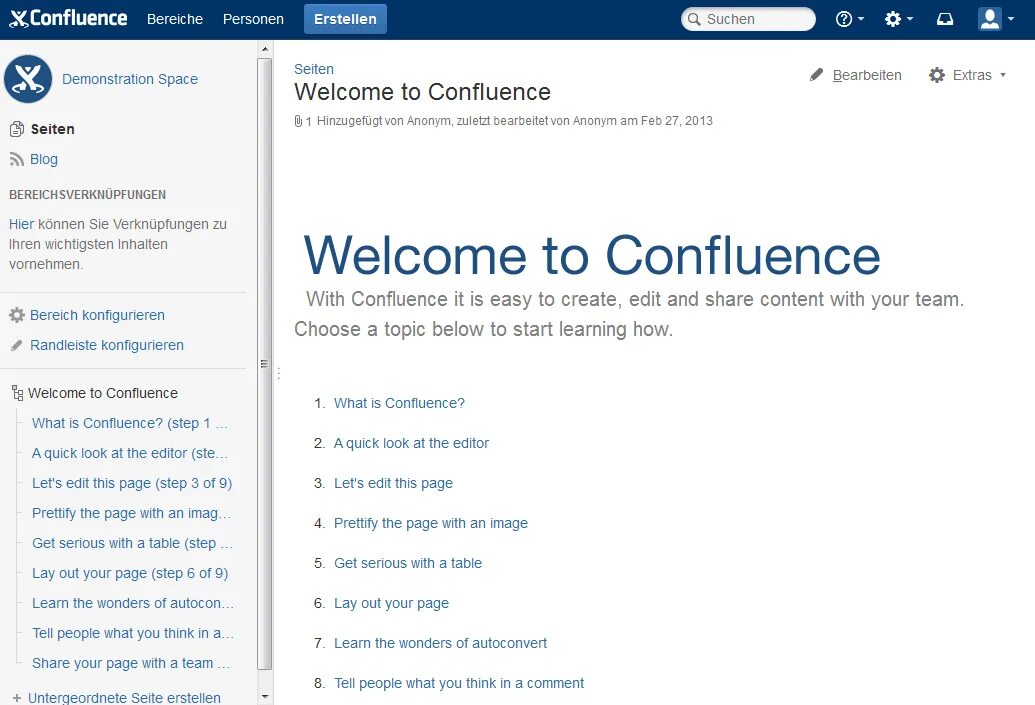Click the Demonstration Space logo avatar

coord(28,79)
